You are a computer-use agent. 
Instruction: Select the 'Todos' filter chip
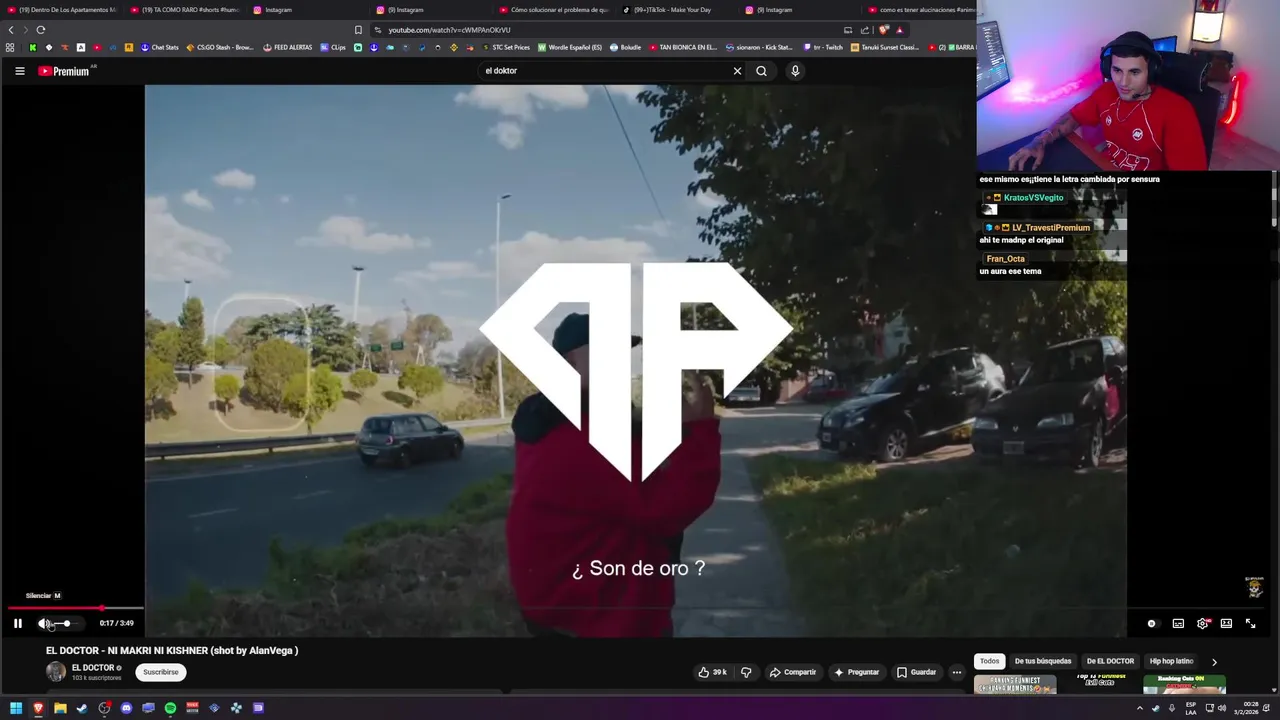click(989, 661)
